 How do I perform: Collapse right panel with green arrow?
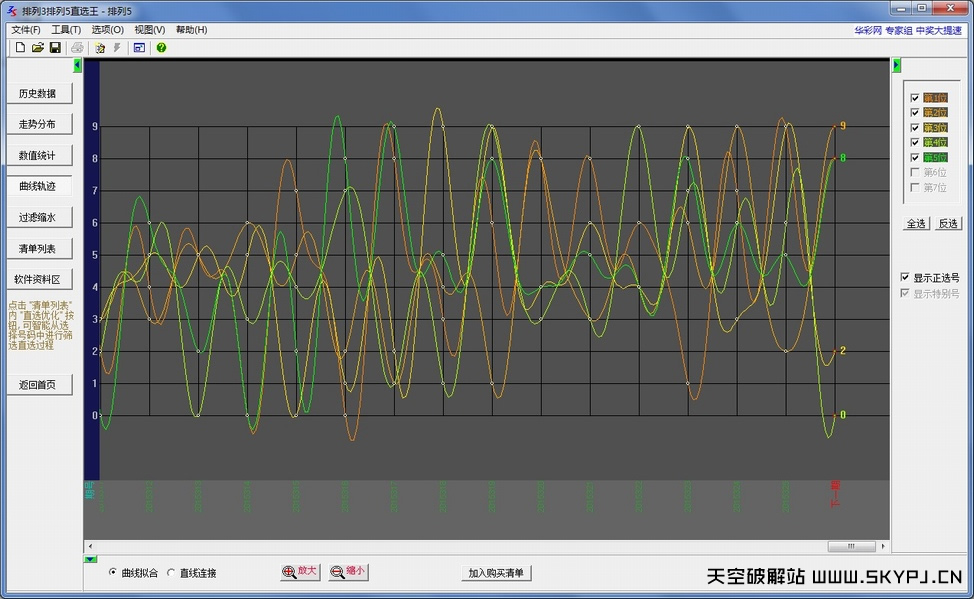pos(896,66)
